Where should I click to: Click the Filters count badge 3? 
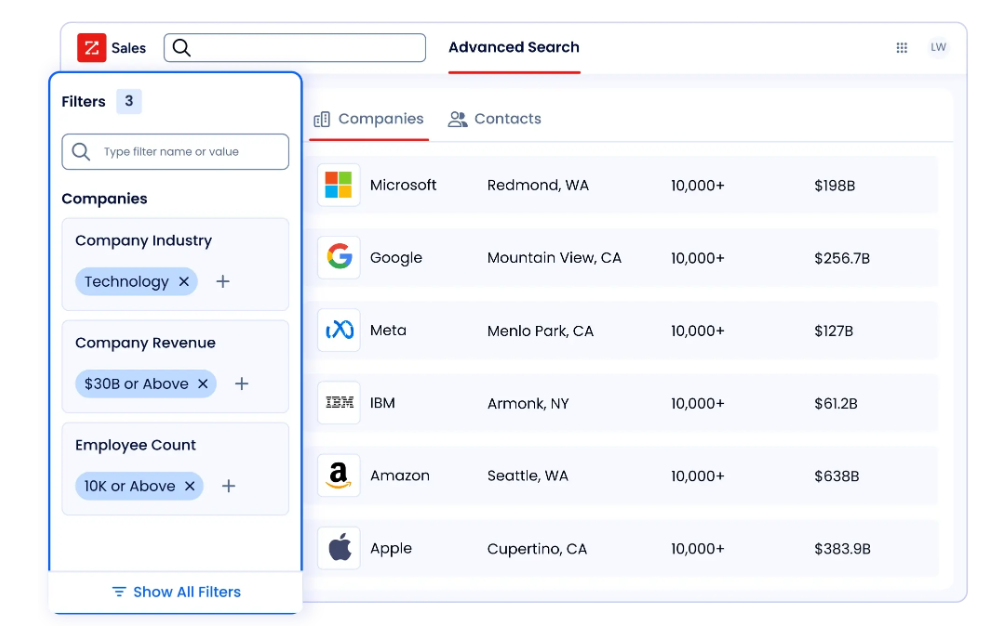tap(129, 101)
